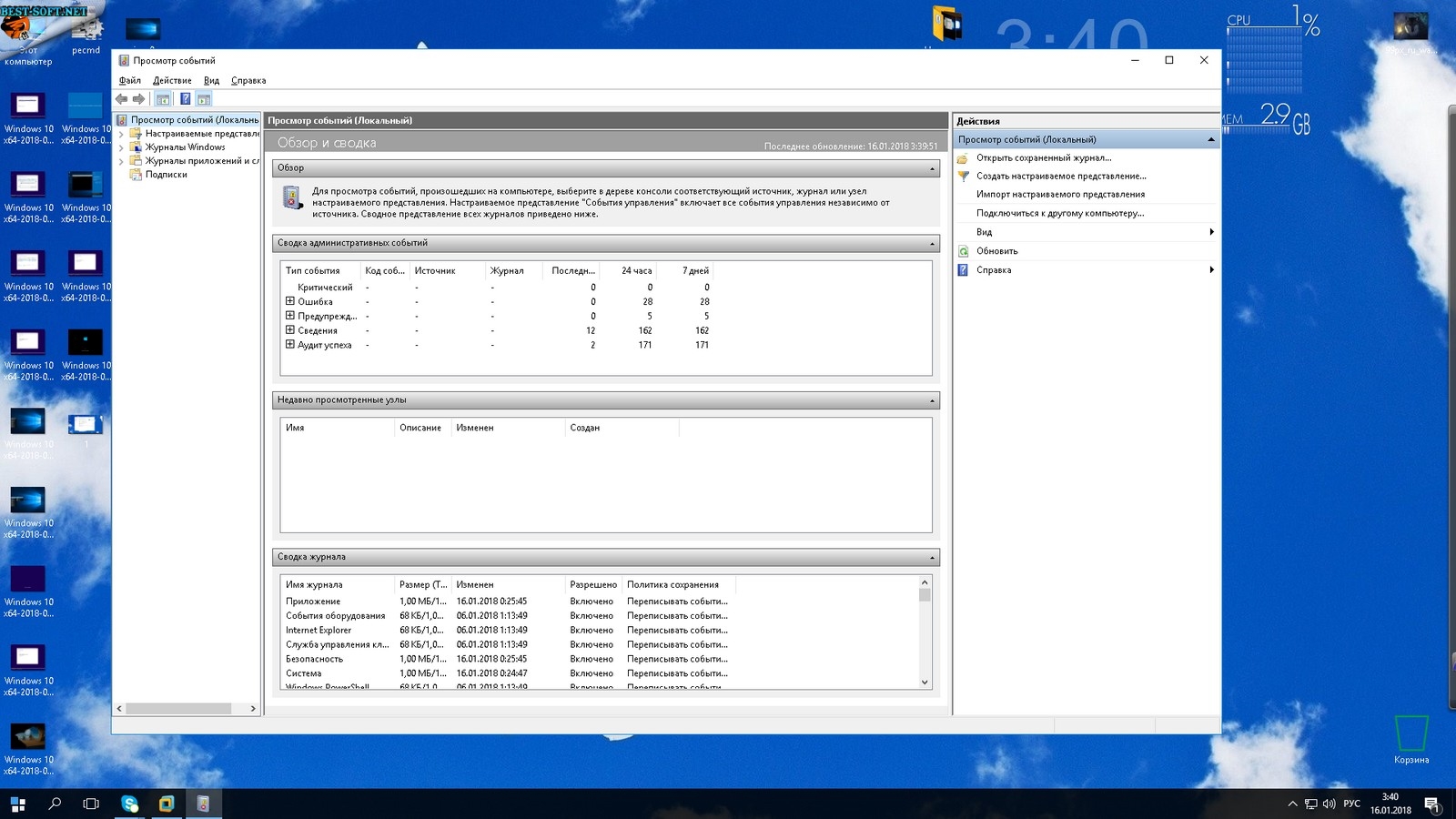Image resolution: width=1456 pixels, height=819 pixels.
Task: Collapse the Сводка журнала section
Action: click(932, 557)
